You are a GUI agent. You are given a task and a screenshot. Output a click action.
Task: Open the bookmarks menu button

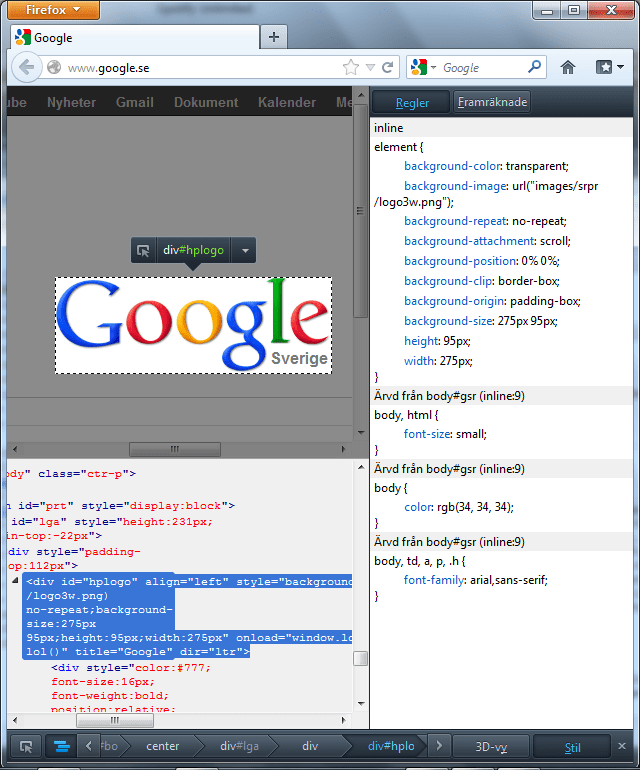point(610,67)
